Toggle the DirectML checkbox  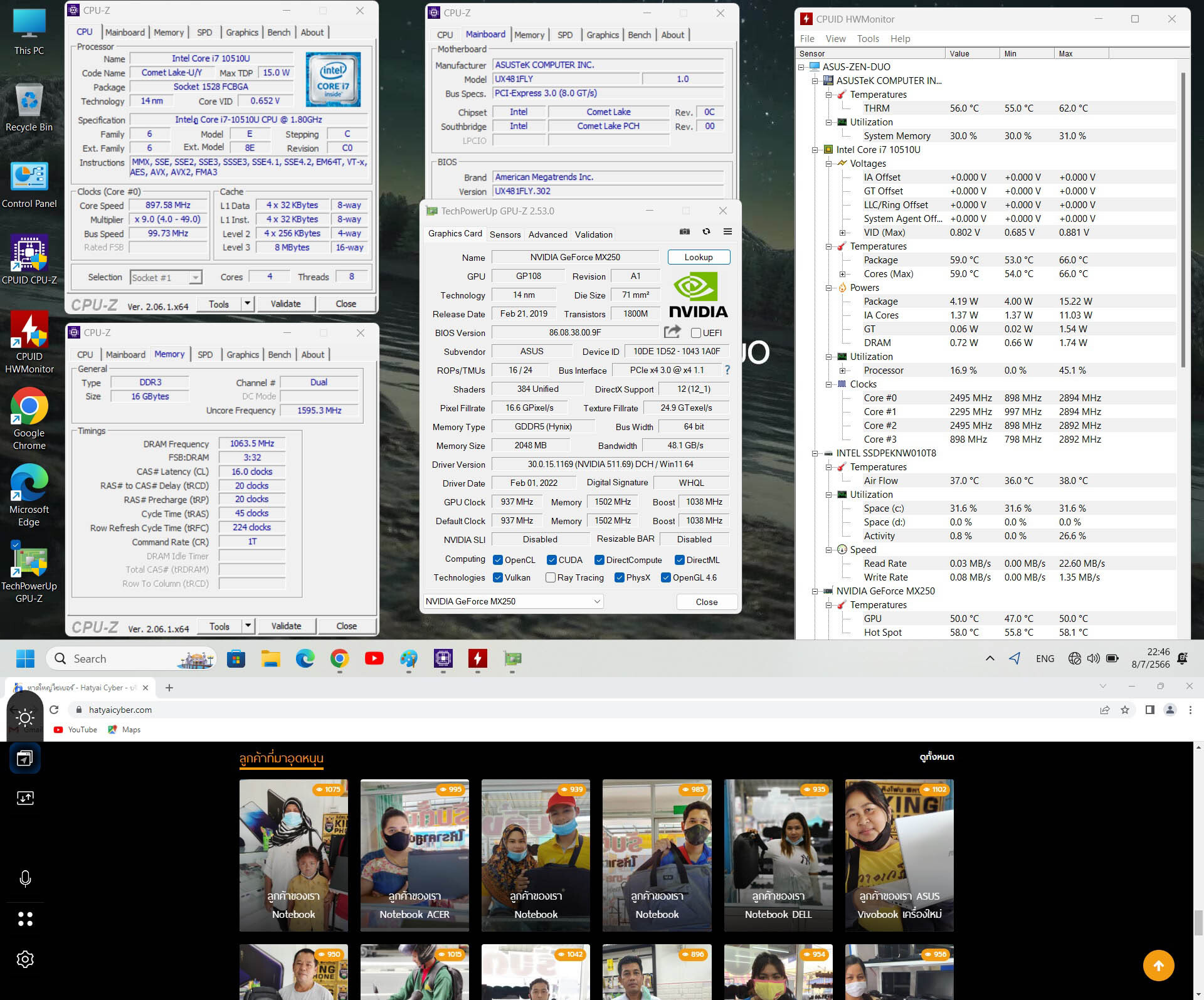[x=680, y=560]
